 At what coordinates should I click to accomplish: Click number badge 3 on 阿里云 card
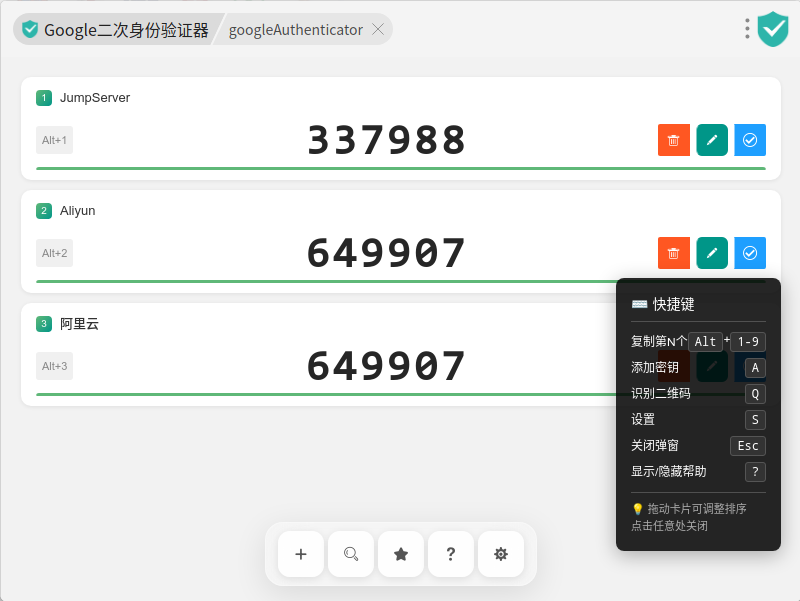click(x=44, y=323)
